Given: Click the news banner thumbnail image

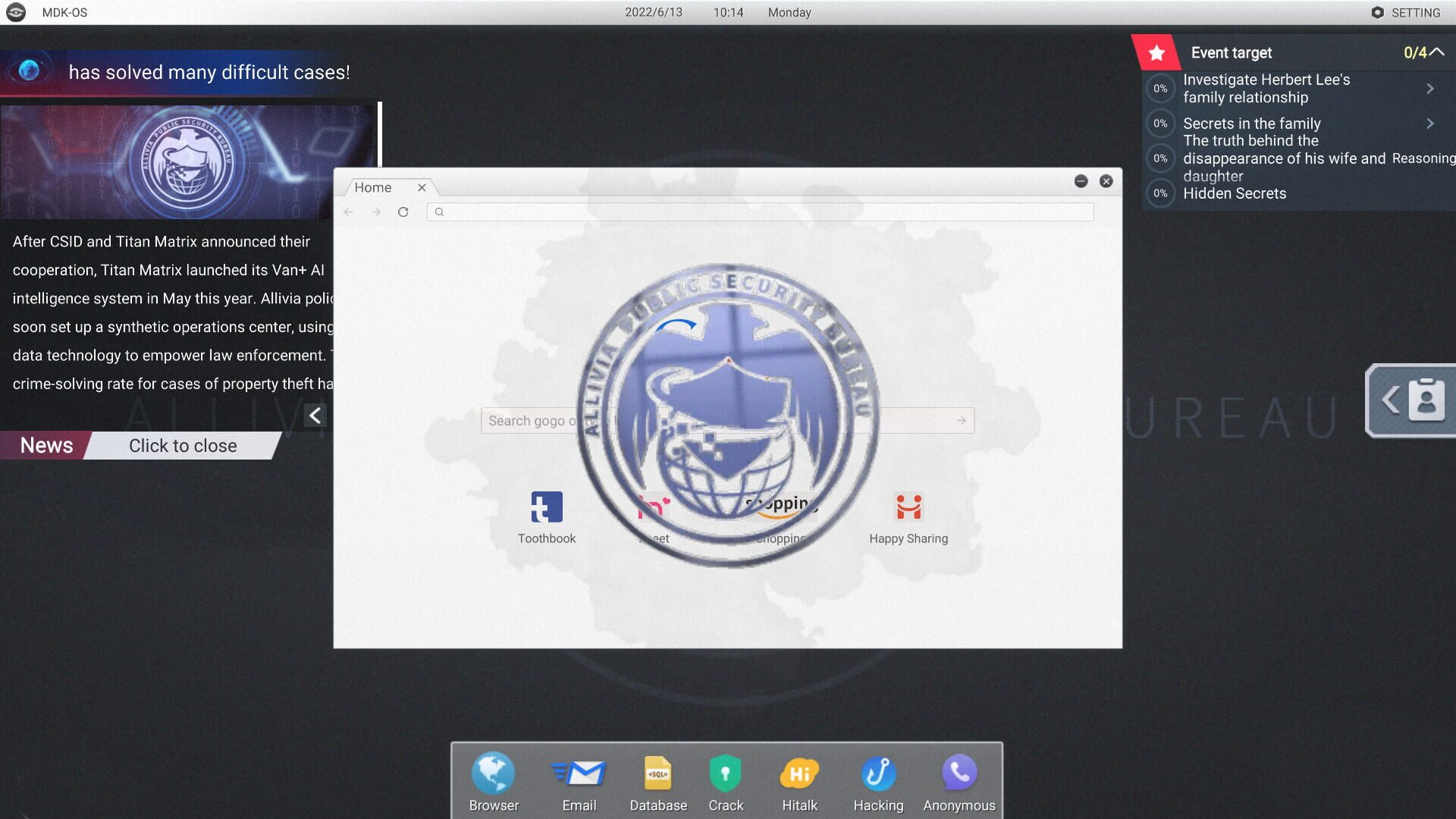Looking at the screenshot, I should tap(187, 162).
